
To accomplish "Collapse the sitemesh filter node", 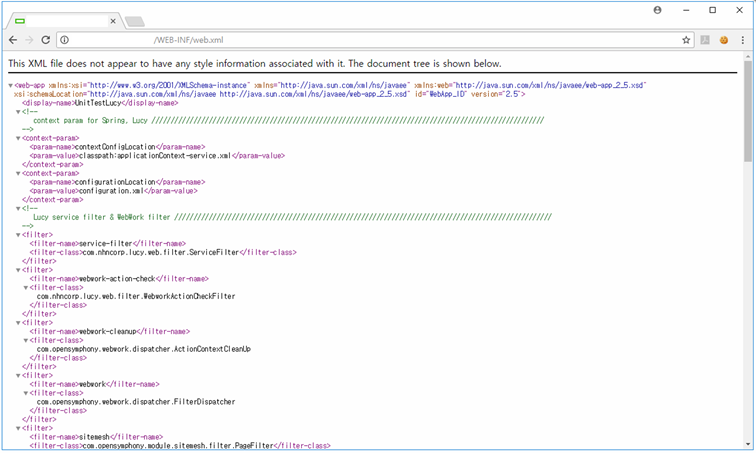I will pos(18,428).
